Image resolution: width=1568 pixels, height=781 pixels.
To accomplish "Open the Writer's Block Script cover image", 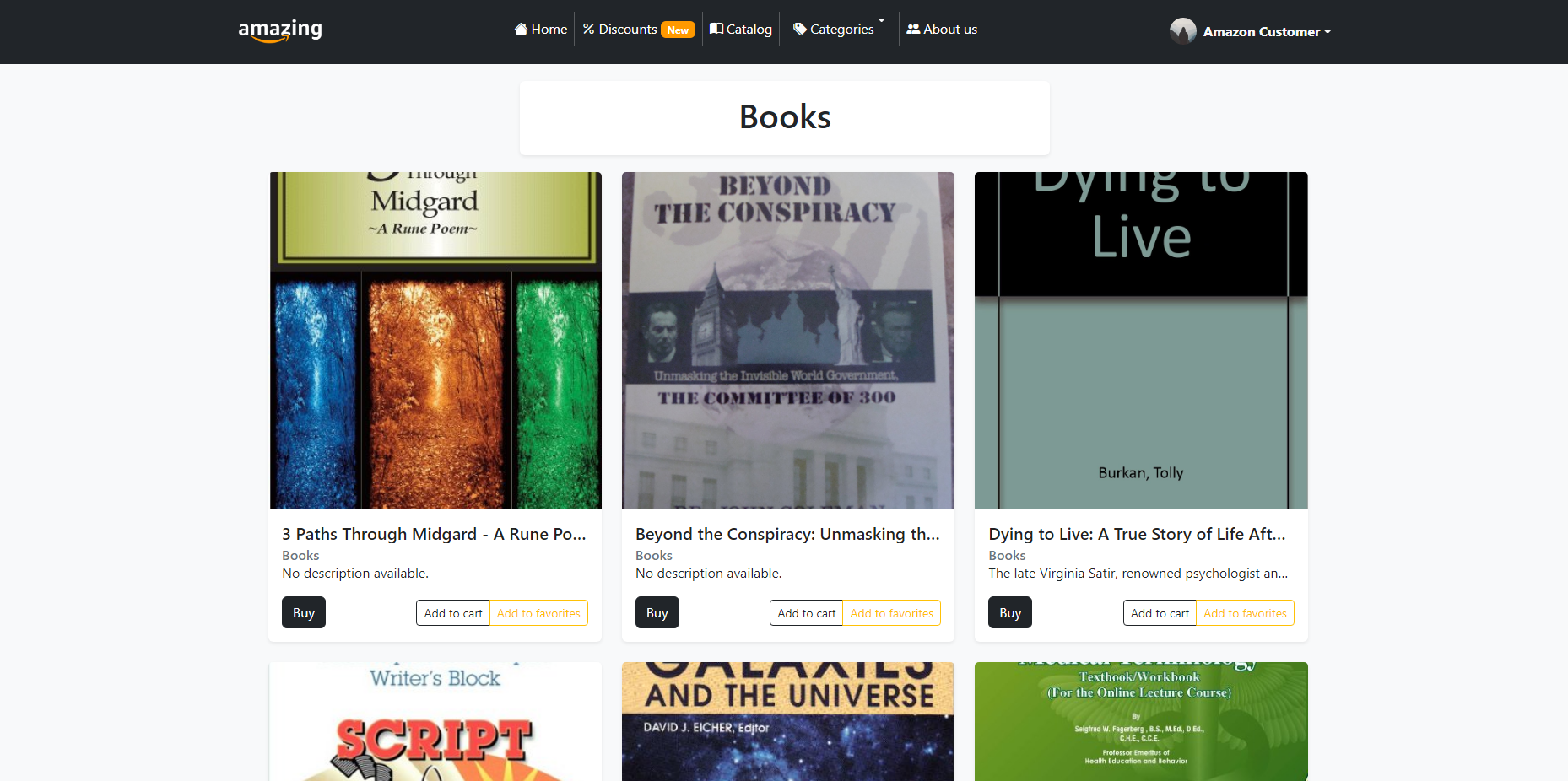I will [435, 721].
